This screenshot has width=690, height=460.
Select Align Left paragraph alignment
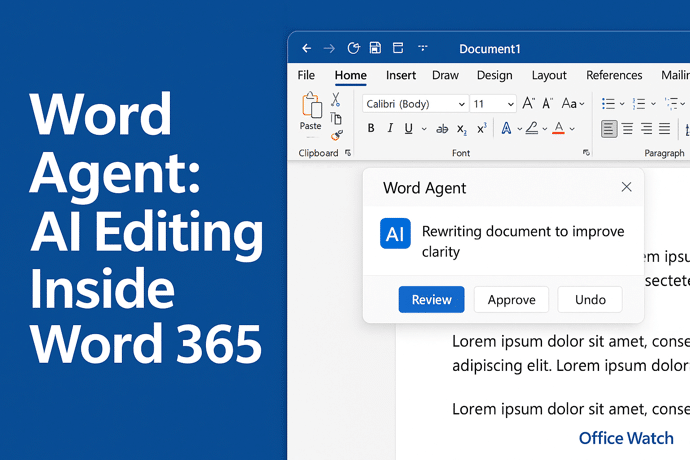coord(609,129)
